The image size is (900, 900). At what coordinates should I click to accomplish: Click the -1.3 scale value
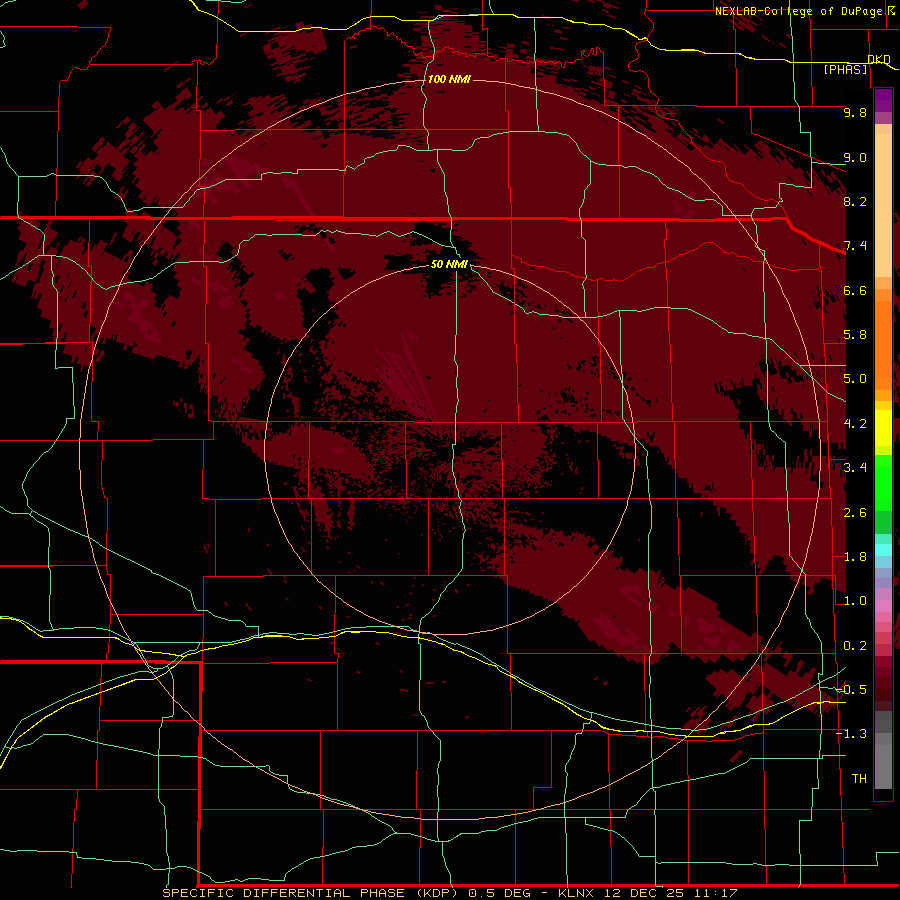851,734
